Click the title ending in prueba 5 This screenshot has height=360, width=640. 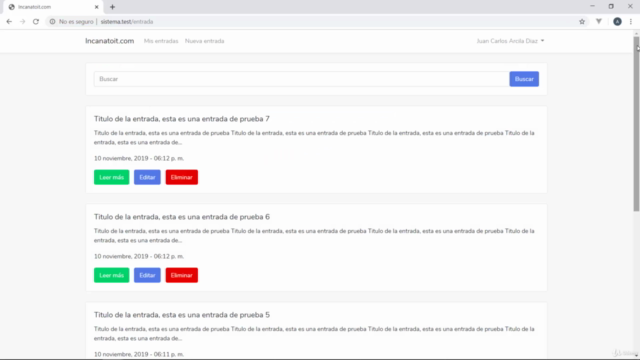point(182,315)
